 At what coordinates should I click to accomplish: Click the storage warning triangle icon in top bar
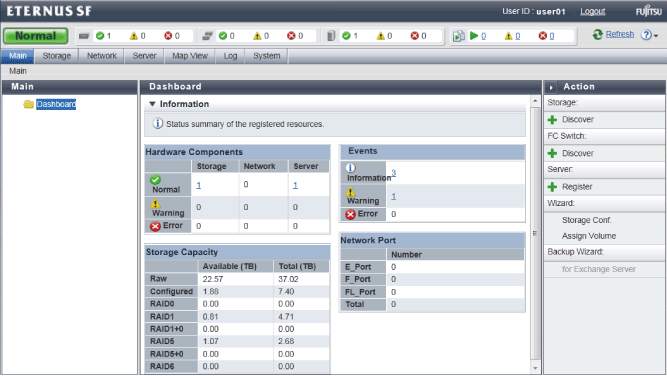tap(134, 36)
